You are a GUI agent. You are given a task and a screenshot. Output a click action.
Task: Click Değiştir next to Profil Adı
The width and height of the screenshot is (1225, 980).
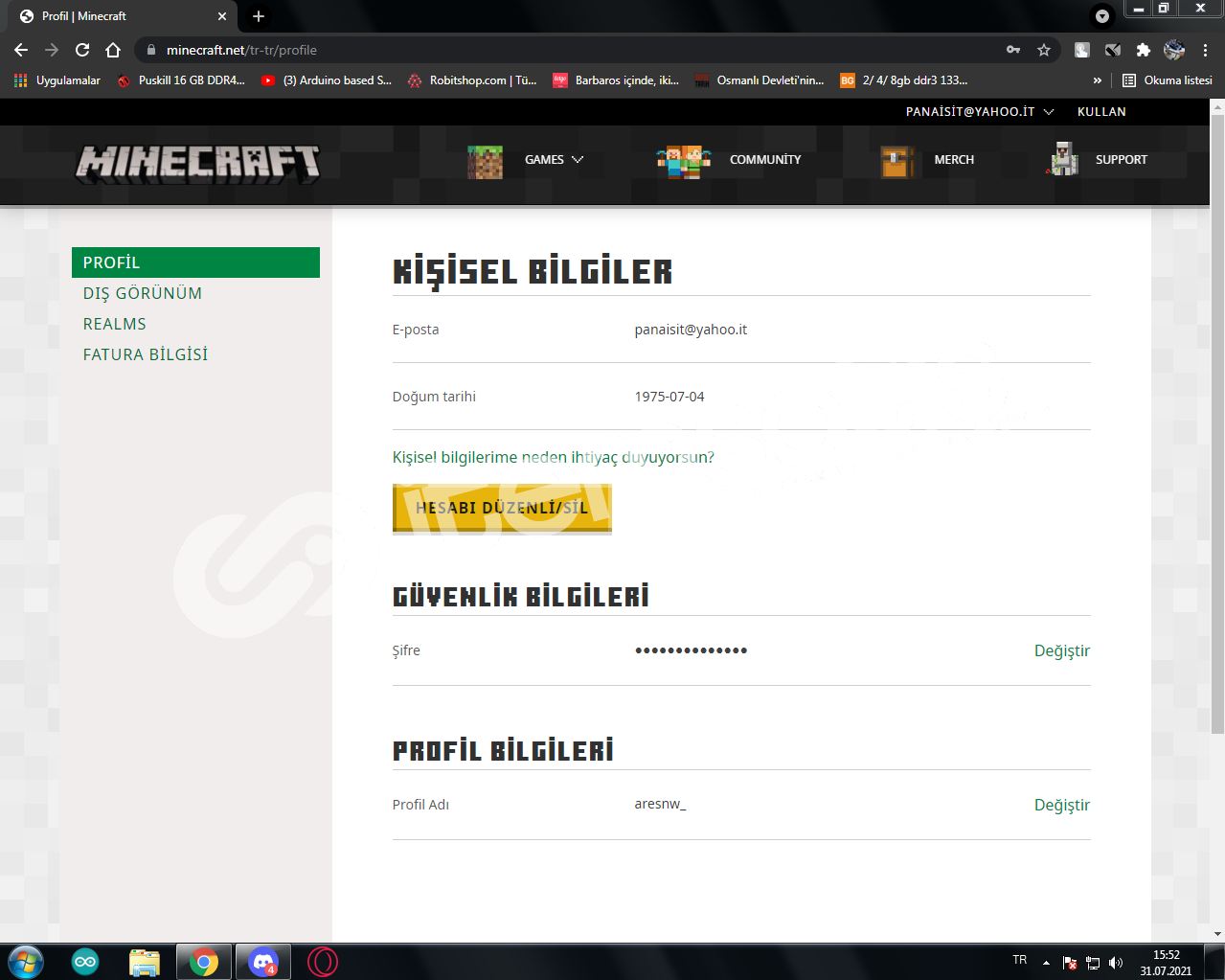[1062, 805]
